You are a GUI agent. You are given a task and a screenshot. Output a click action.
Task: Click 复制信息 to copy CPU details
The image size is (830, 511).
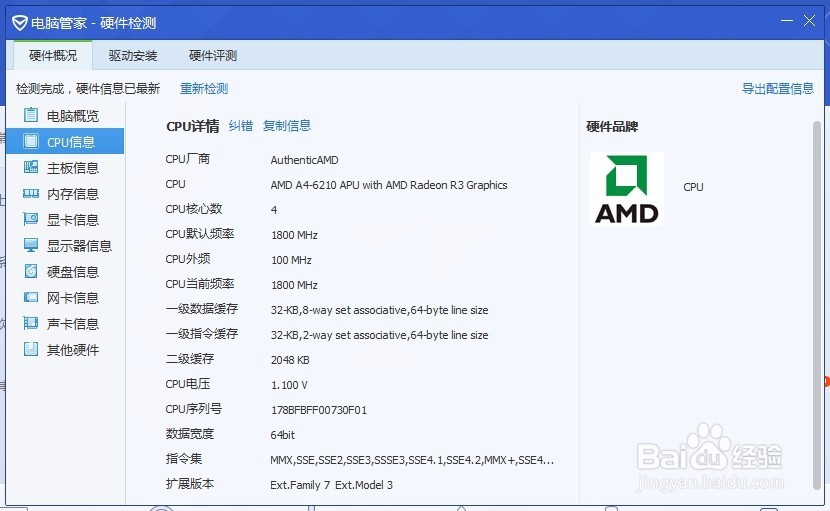pyautogui.click(x=287, y=125)
